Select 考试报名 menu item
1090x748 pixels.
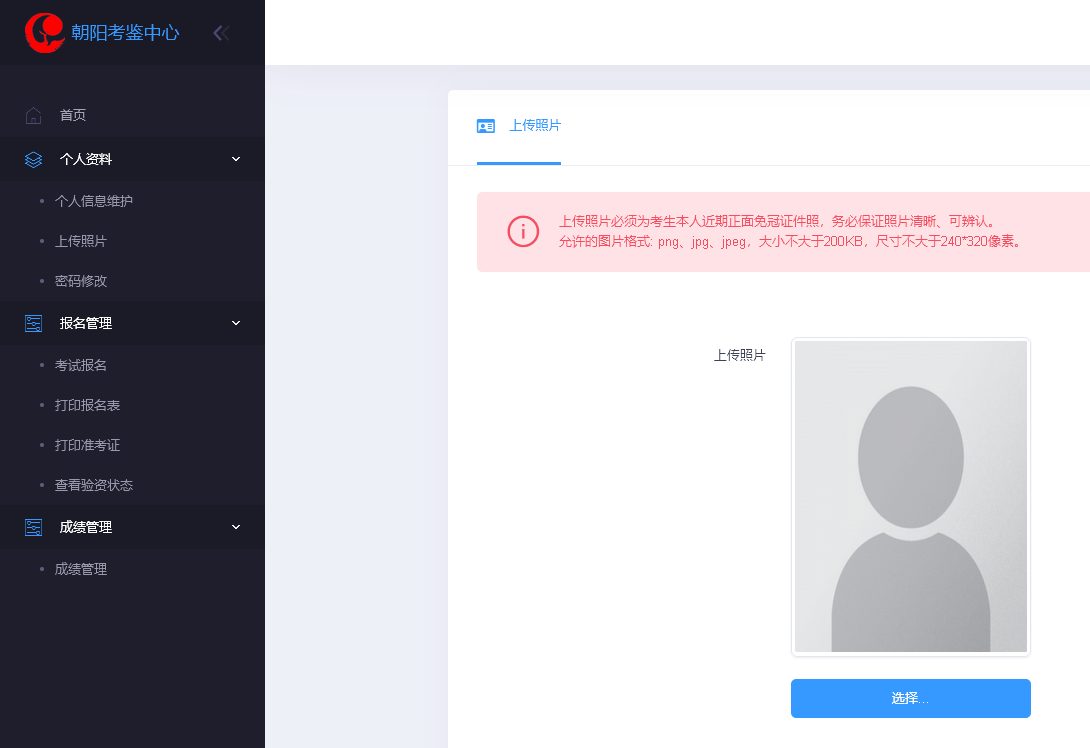coord(81,365)
